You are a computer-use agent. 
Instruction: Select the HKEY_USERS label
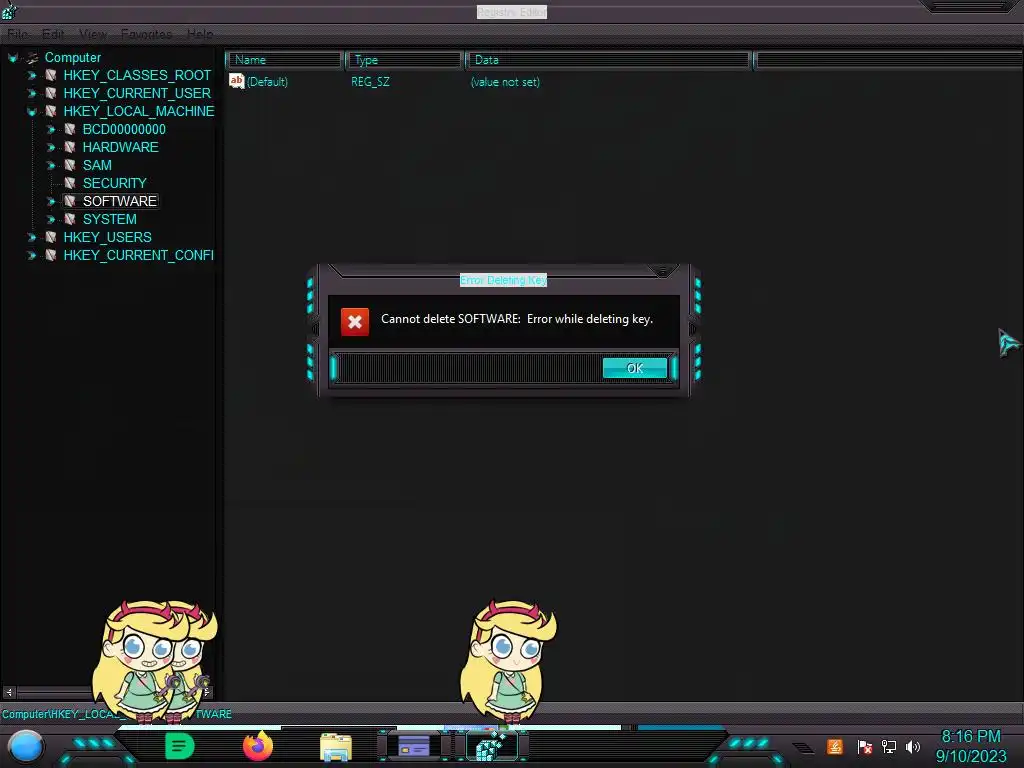click(108, 237)
